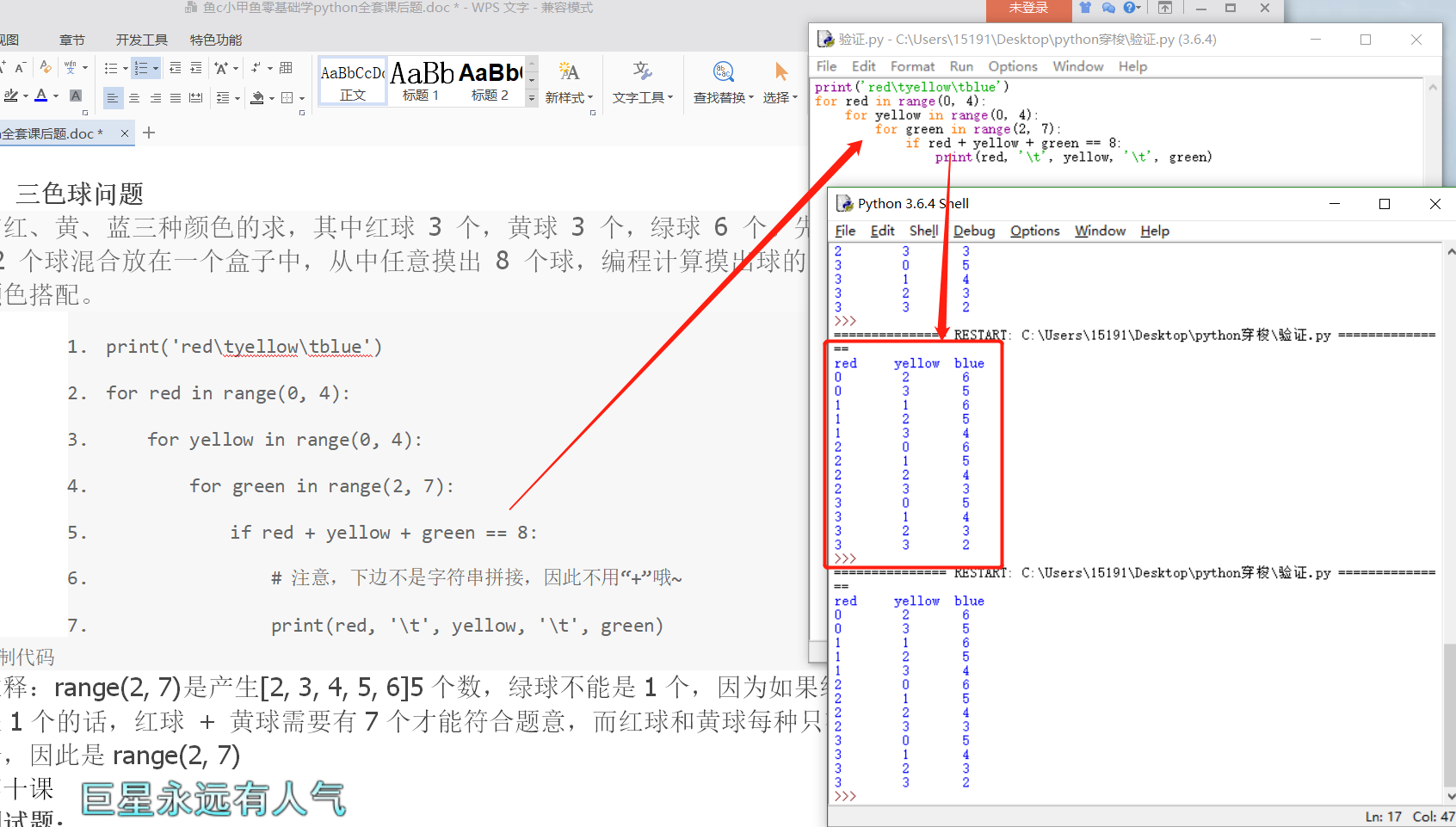Click the center alignment icon

tap(134, 98)
